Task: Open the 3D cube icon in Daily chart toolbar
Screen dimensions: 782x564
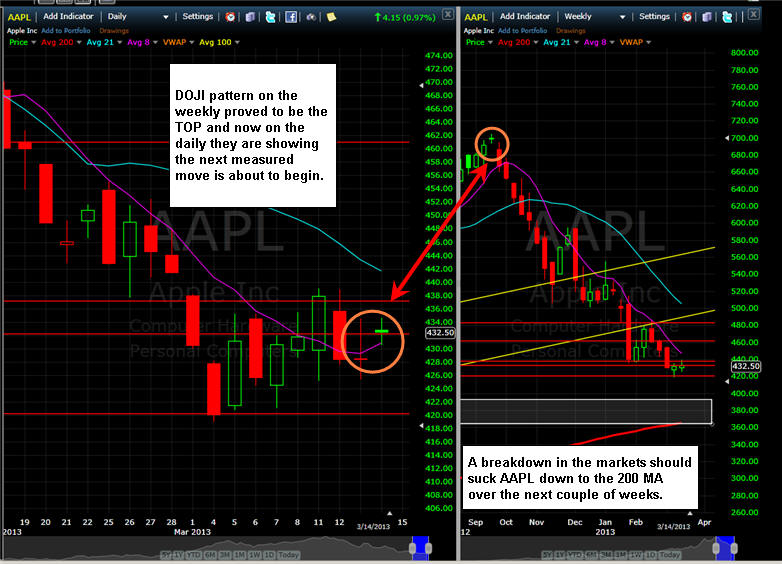Action: [250, 17]
